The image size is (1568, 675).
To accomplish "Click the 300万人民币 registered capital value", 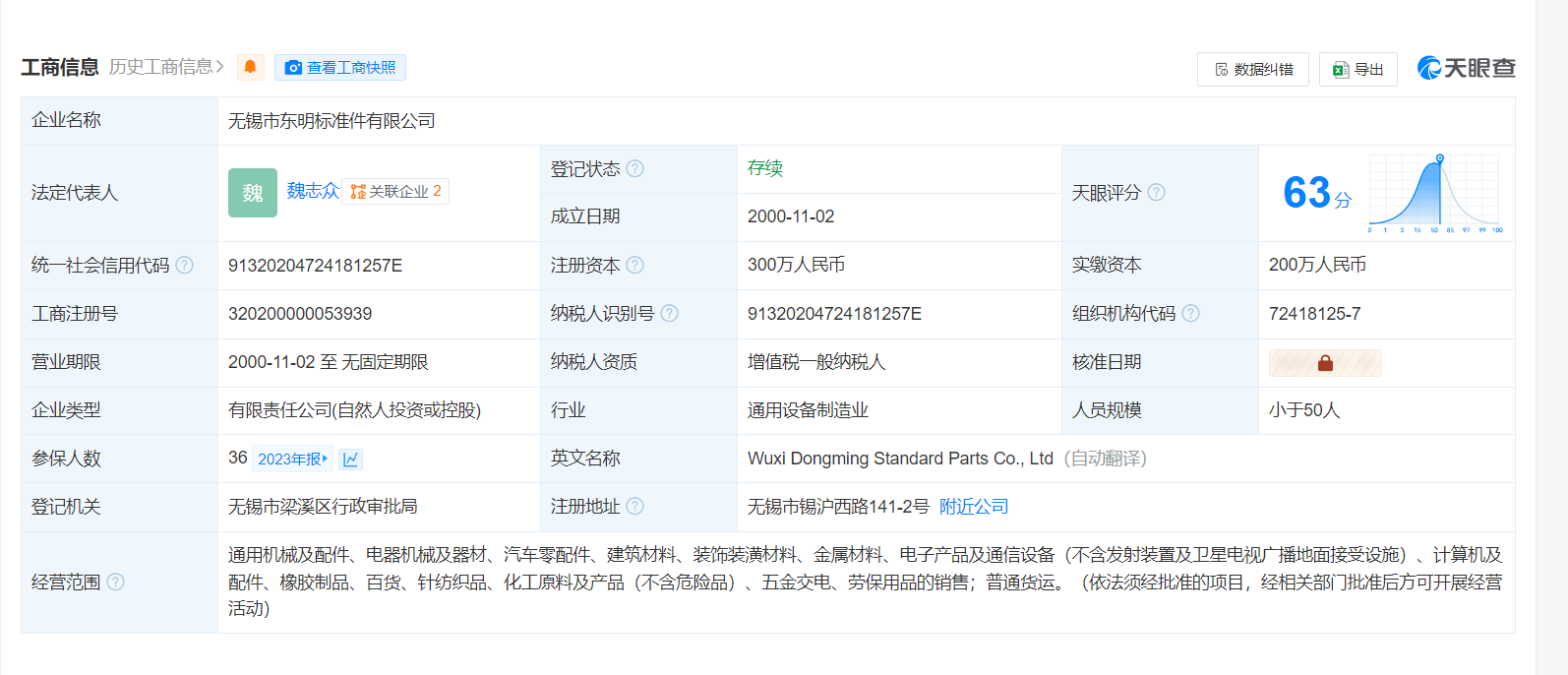I will tap(796, 265).
